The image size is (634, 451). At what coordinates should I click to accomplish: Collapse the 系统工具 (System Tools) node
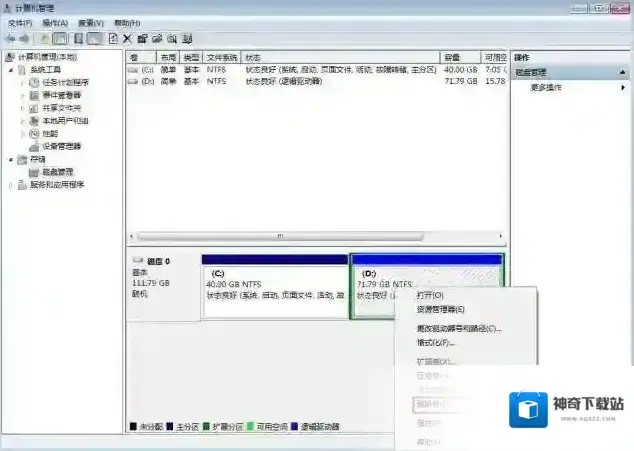click(x=12, y=70)
